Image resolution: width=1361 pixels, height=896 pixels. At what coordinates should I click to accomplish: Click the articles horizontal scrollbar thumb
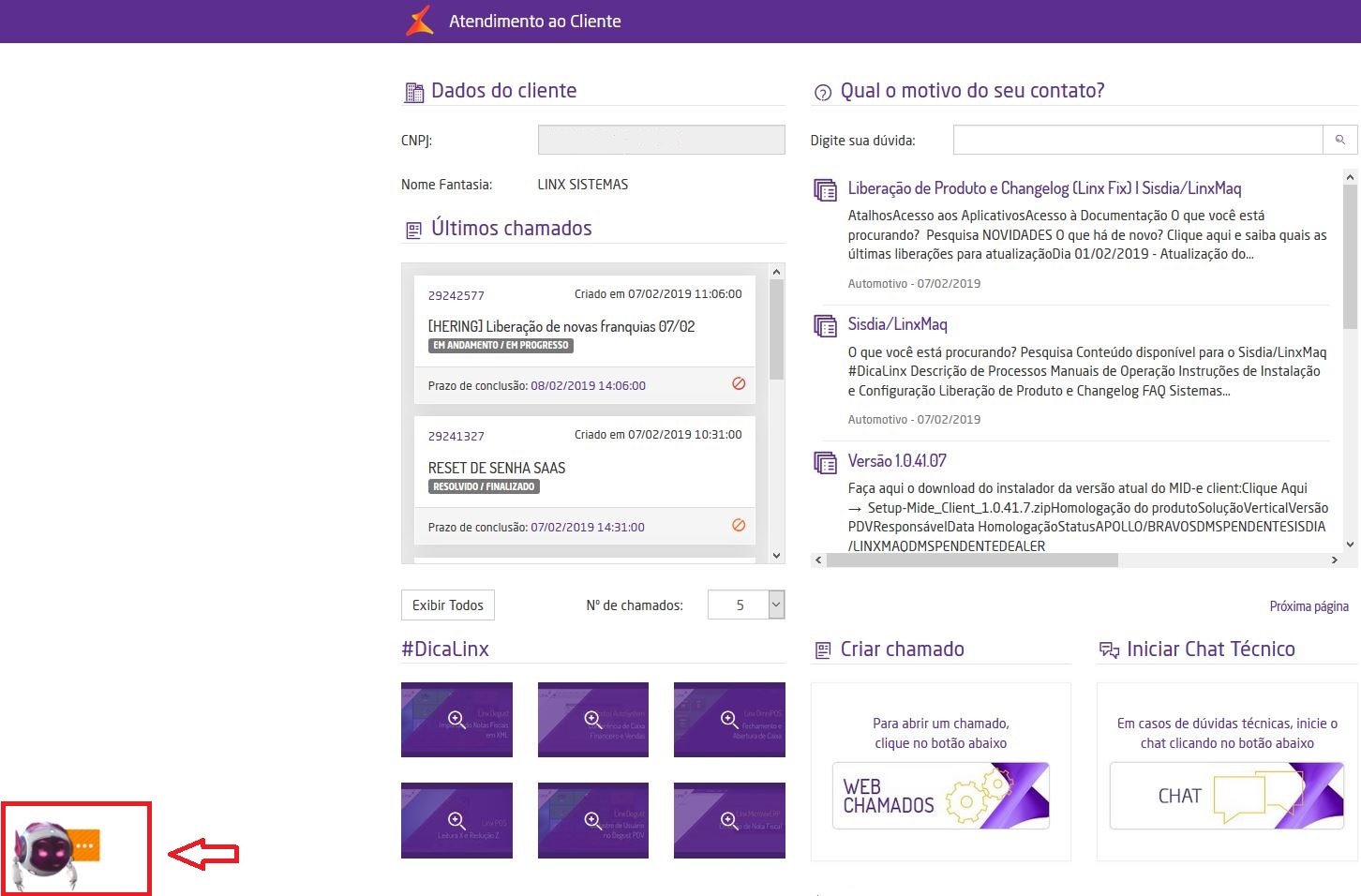(972, 560)
